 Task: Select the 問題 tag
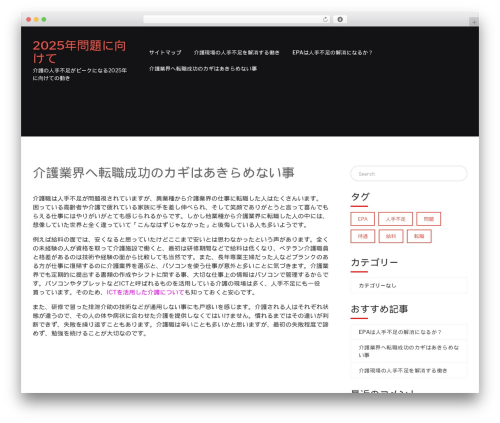[x=429, y=219]
